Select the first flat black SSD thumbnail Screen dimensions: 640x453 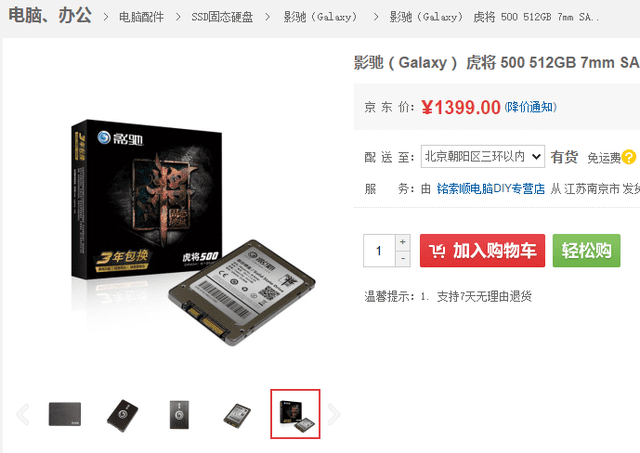pyautogui.click(x=65, y=414)
